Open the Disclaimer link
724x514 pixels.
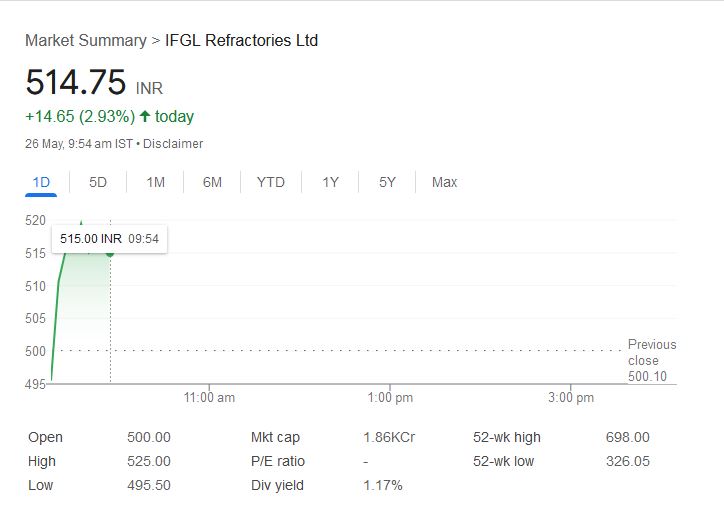point(173,144)
